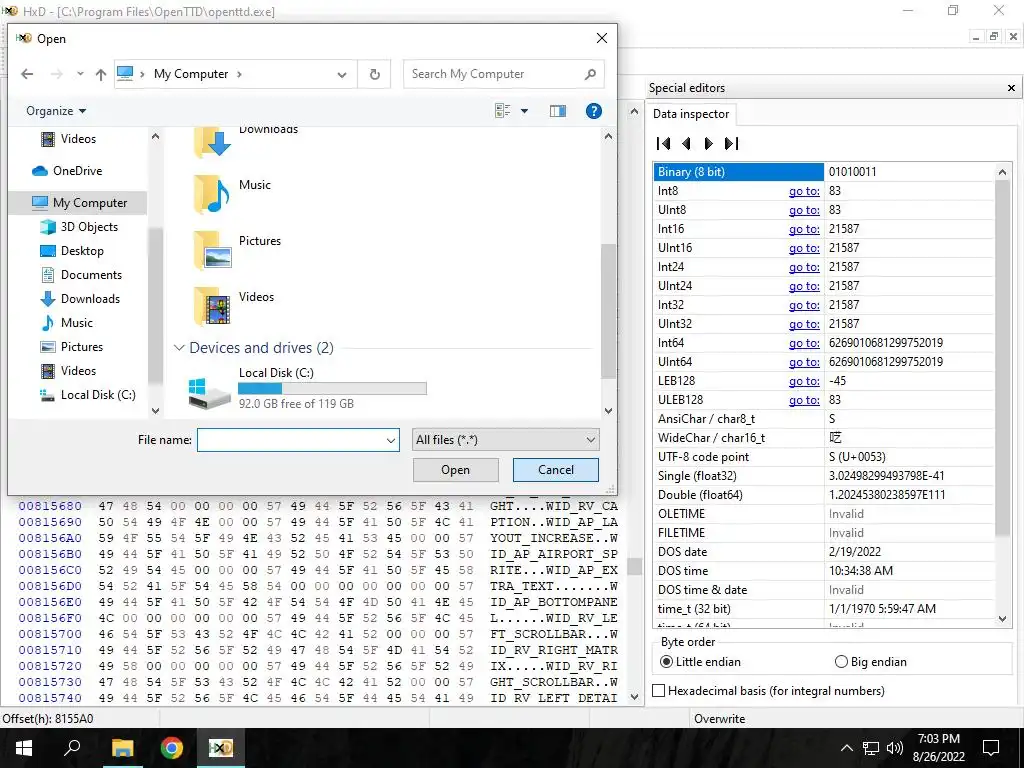Close the Special editors panel
Screen dimensions: 1024x768
1011,88
